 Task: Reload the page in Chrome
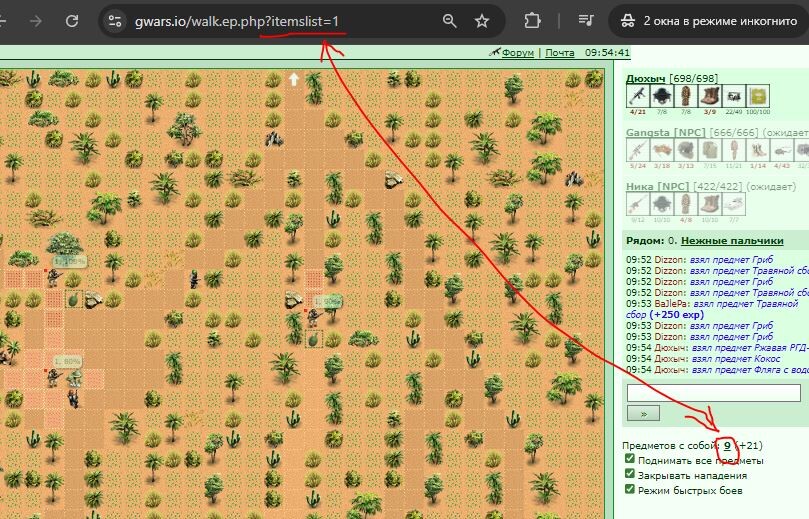72,21
